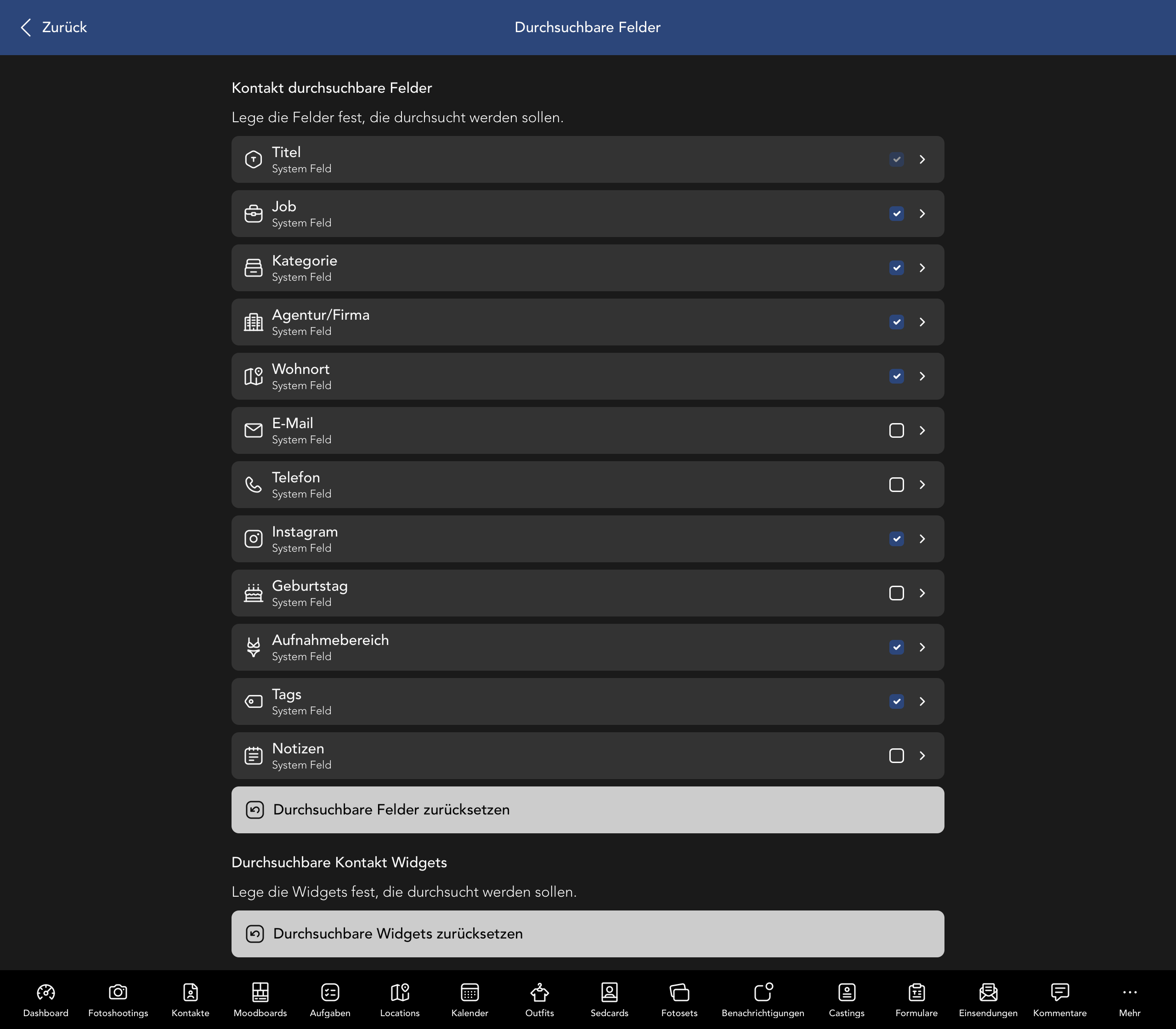Expand the Job row chevron
The width and height of the screenshot is (1176, 1029).
pyautogui.click(x=922, y=214)
